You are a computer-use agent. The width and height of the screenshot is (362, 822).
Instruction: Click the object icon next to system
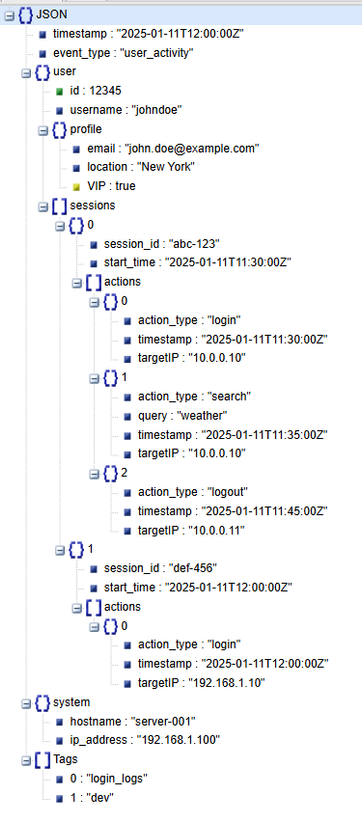pyautogui.click(x=42, y=703)
